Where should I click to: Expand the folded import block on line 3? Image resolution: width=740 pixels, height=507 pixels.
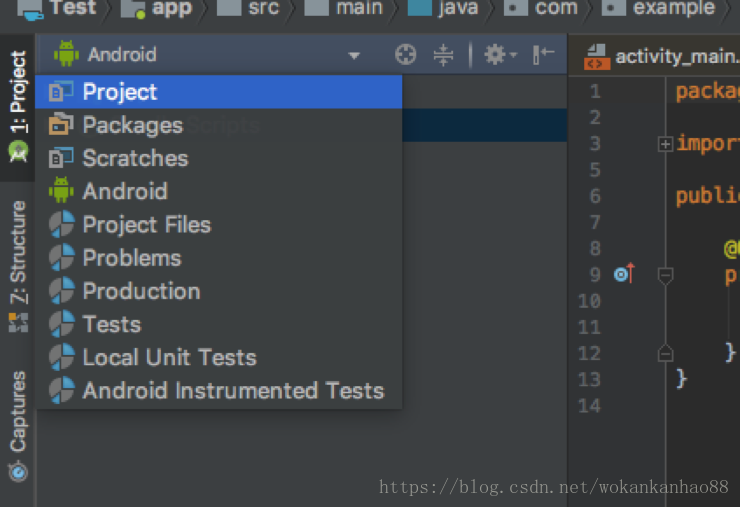tap(665, 144)
